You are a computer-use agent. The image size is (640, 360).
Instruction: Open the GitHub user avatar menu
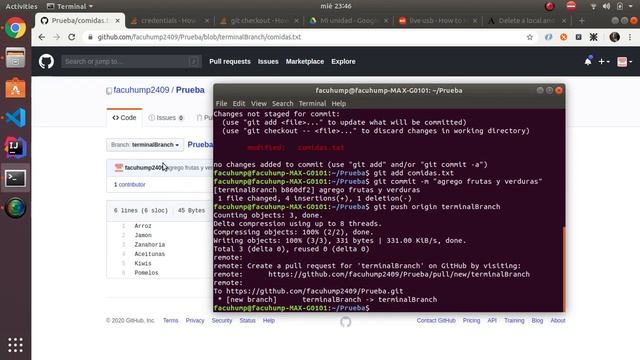point(624,62)
